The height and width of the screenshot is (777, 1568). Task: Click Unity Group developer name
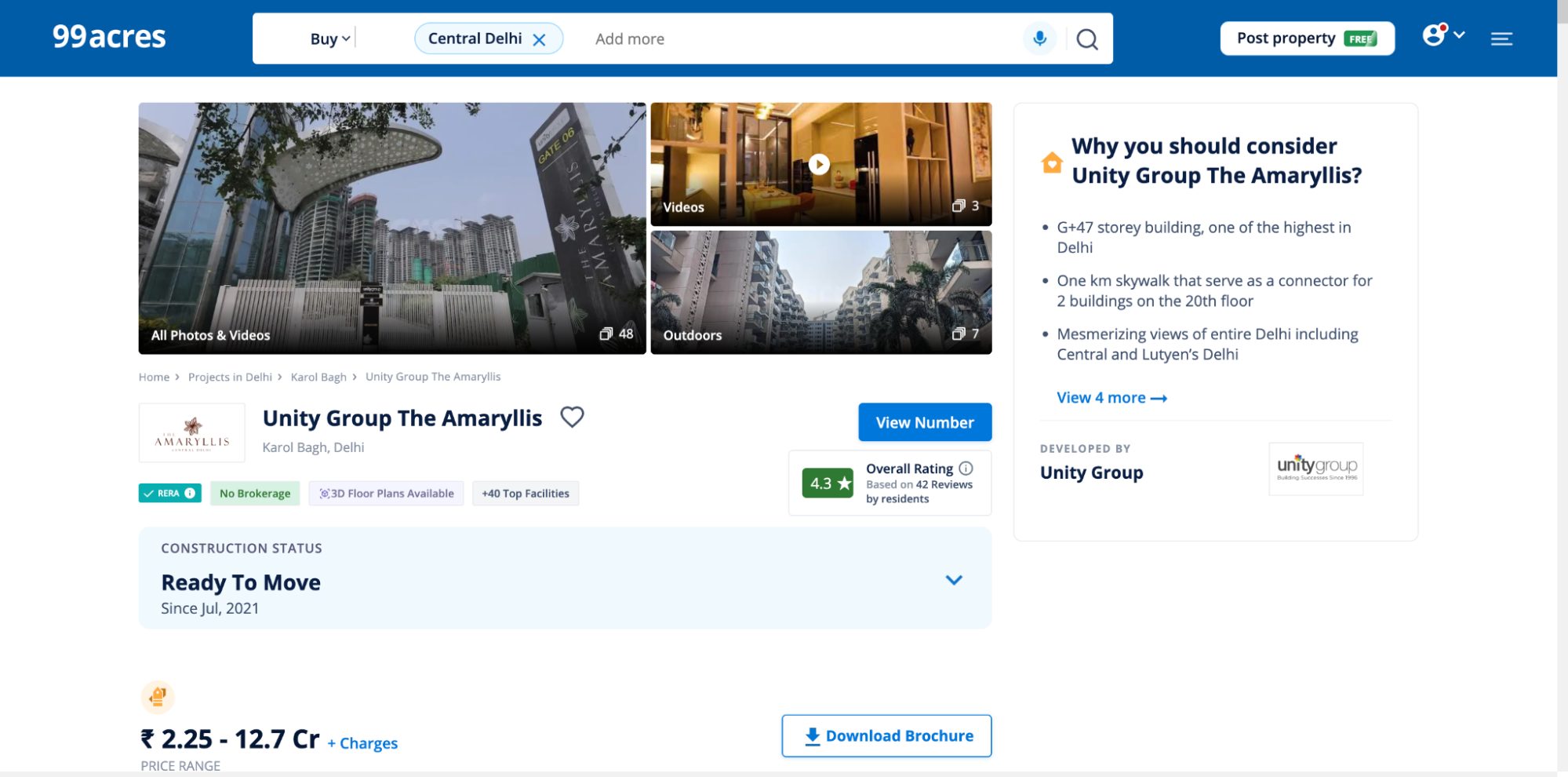click(x=1091, y=472)
